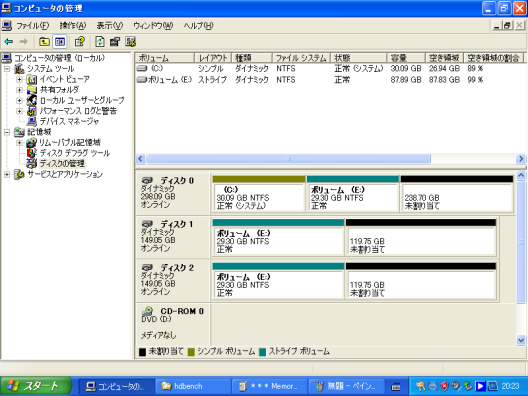This screenshot has height=396, width=528.
Task: Open the ファイル(F) menu
Action: (x=33, y=26)
